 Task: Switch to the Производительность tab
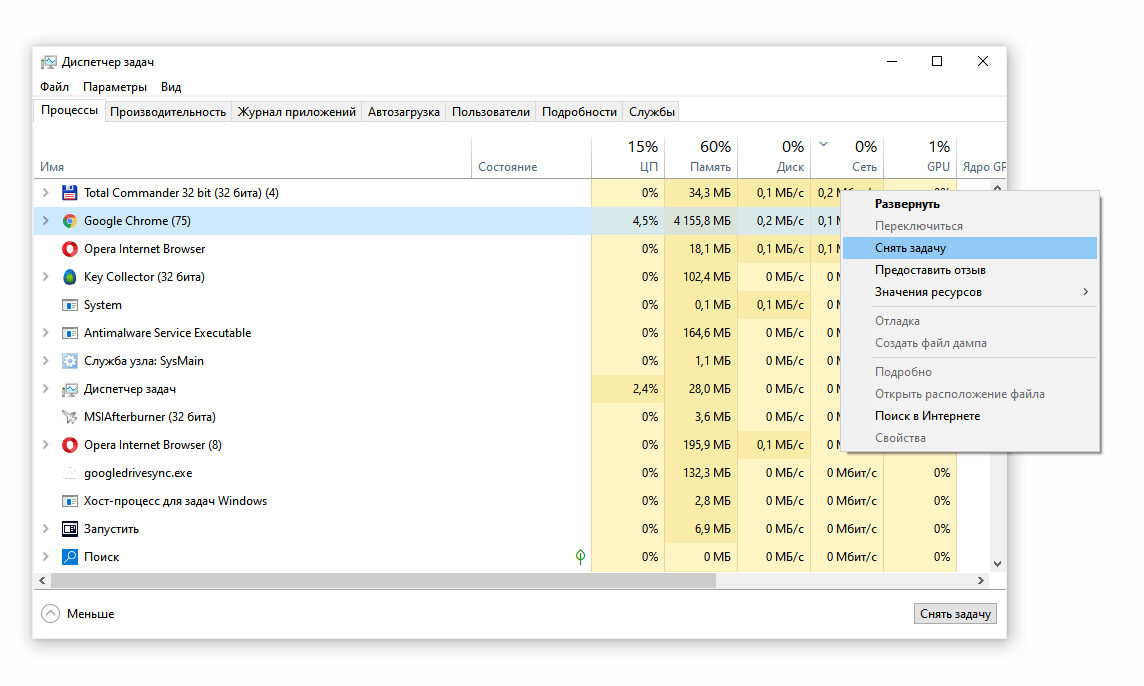click(x=168, y=112)
